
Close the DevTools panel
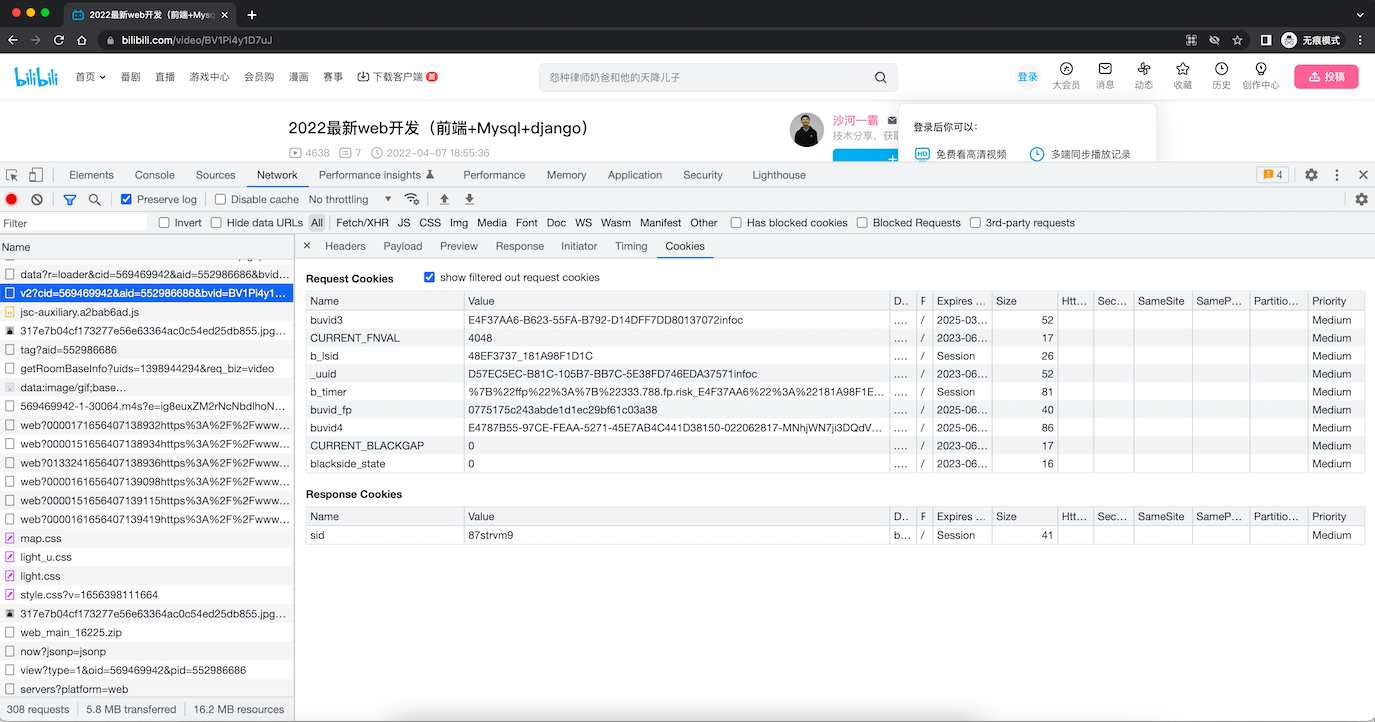[1363, 175]
